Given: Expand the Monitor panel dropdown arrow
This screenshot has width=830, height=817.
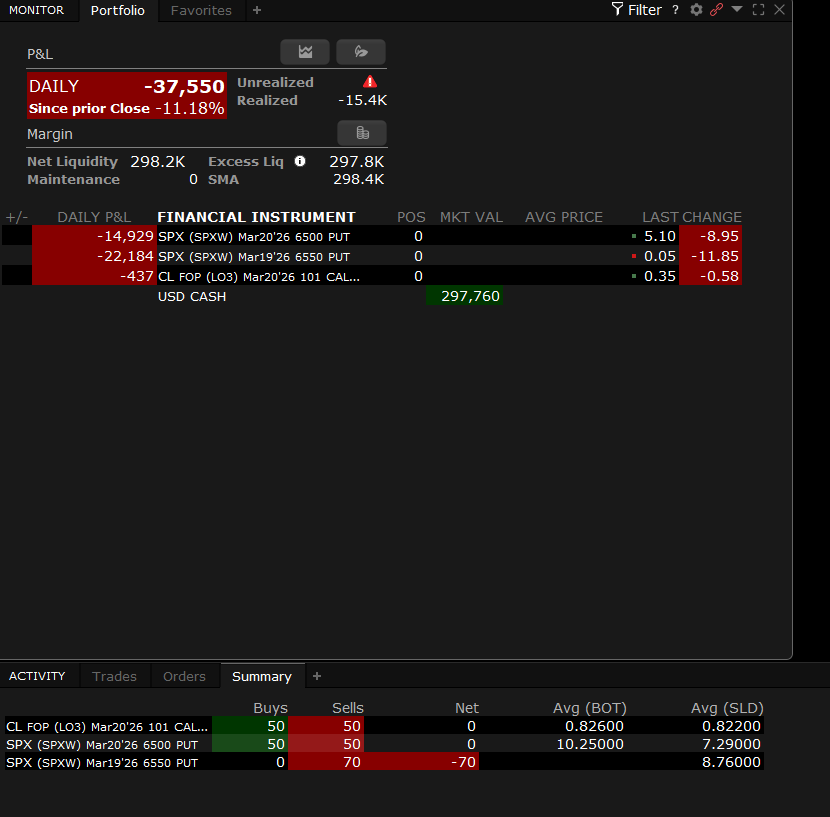Looking at the screenshot, I should point(737,8).
